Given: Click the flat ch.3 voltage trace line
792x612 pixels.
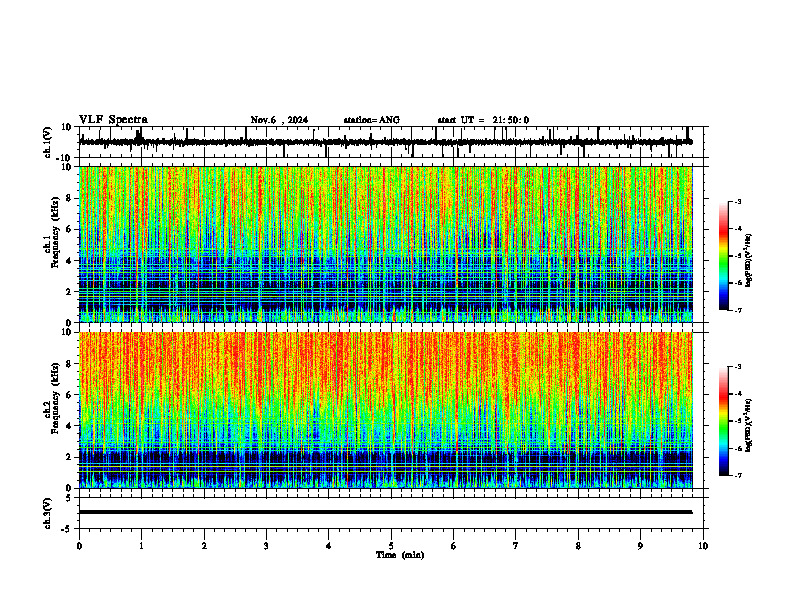Looking at the screenshot, I should click(386, 512).
